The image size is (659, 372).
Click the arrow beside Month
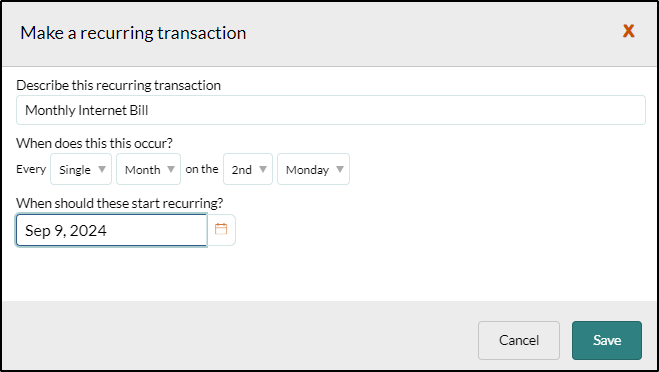coord(171,169)
